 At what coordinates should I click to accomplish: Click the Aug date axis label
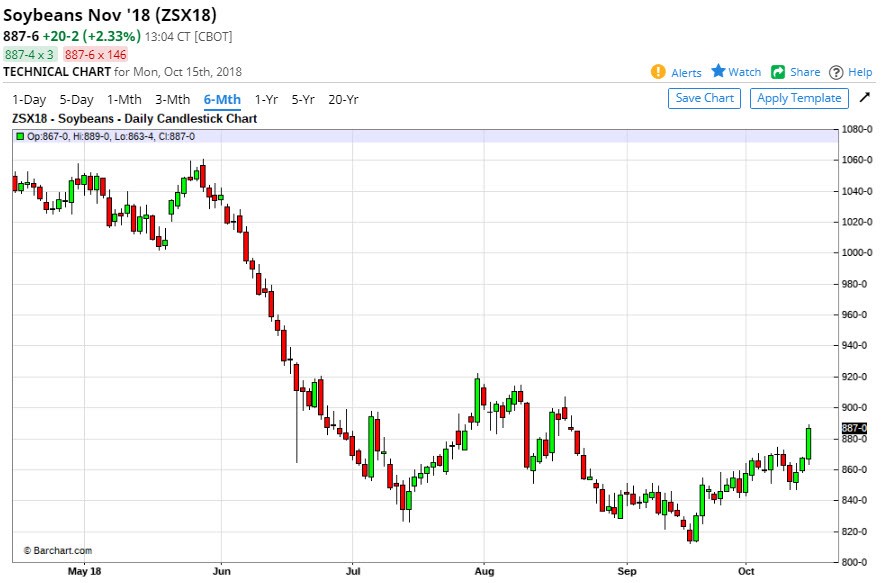coord(484,572)
